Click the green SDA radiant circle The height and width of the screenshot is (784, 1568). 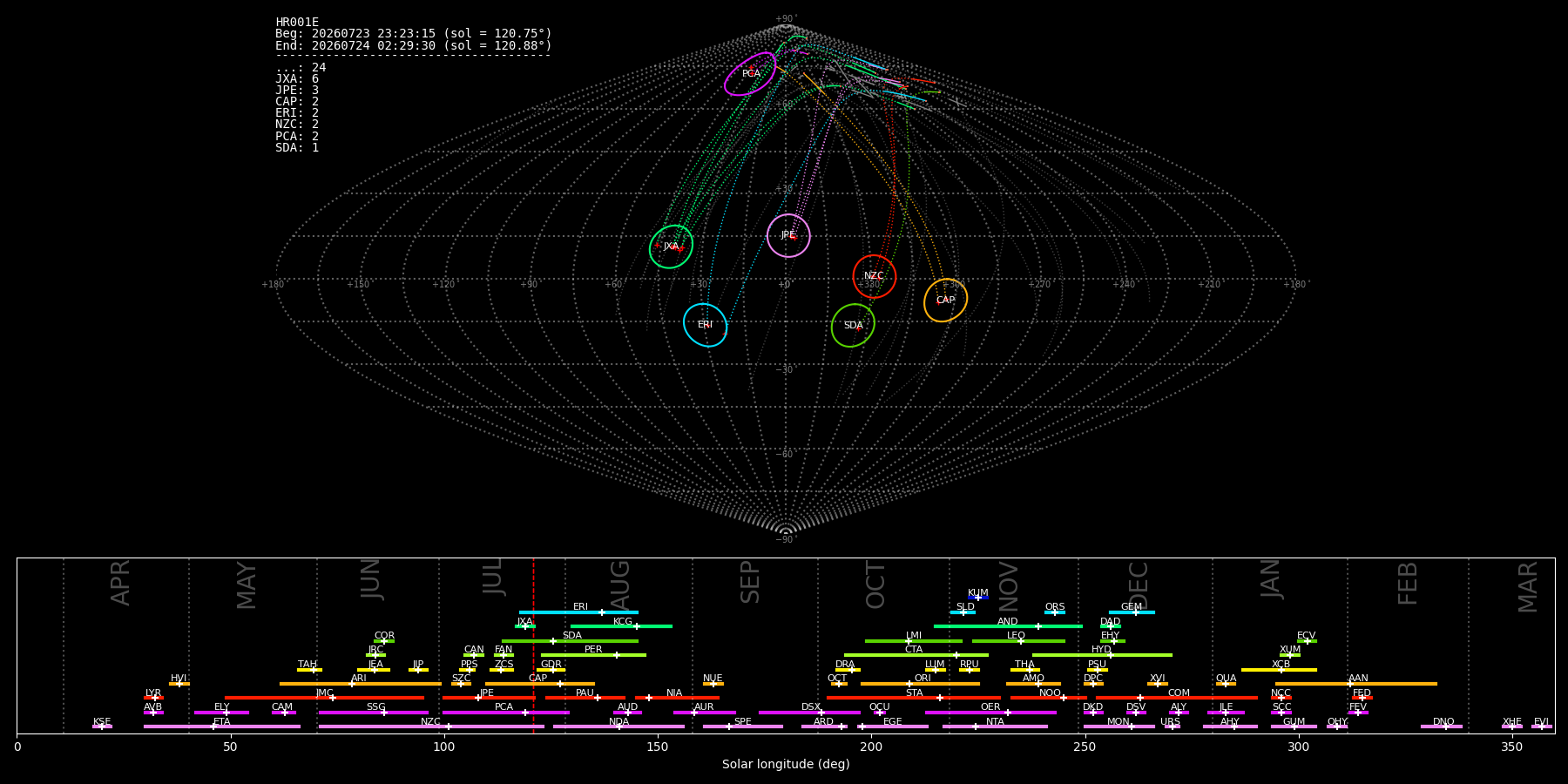tap(853, 326)
